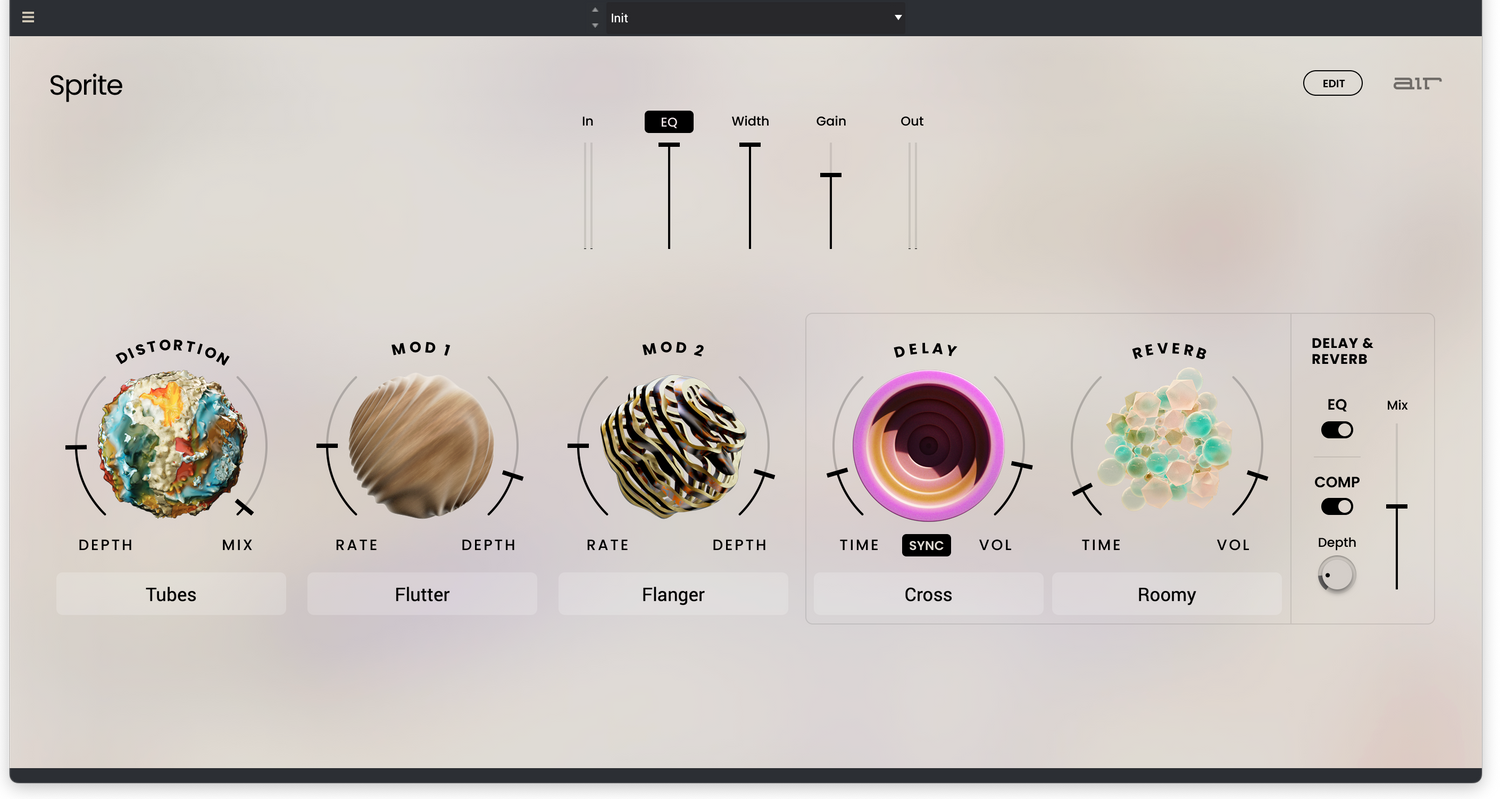Toggle the COMP switch
The width and height of the screenshot is (1500, 799).
click(x=1337, y=507)
